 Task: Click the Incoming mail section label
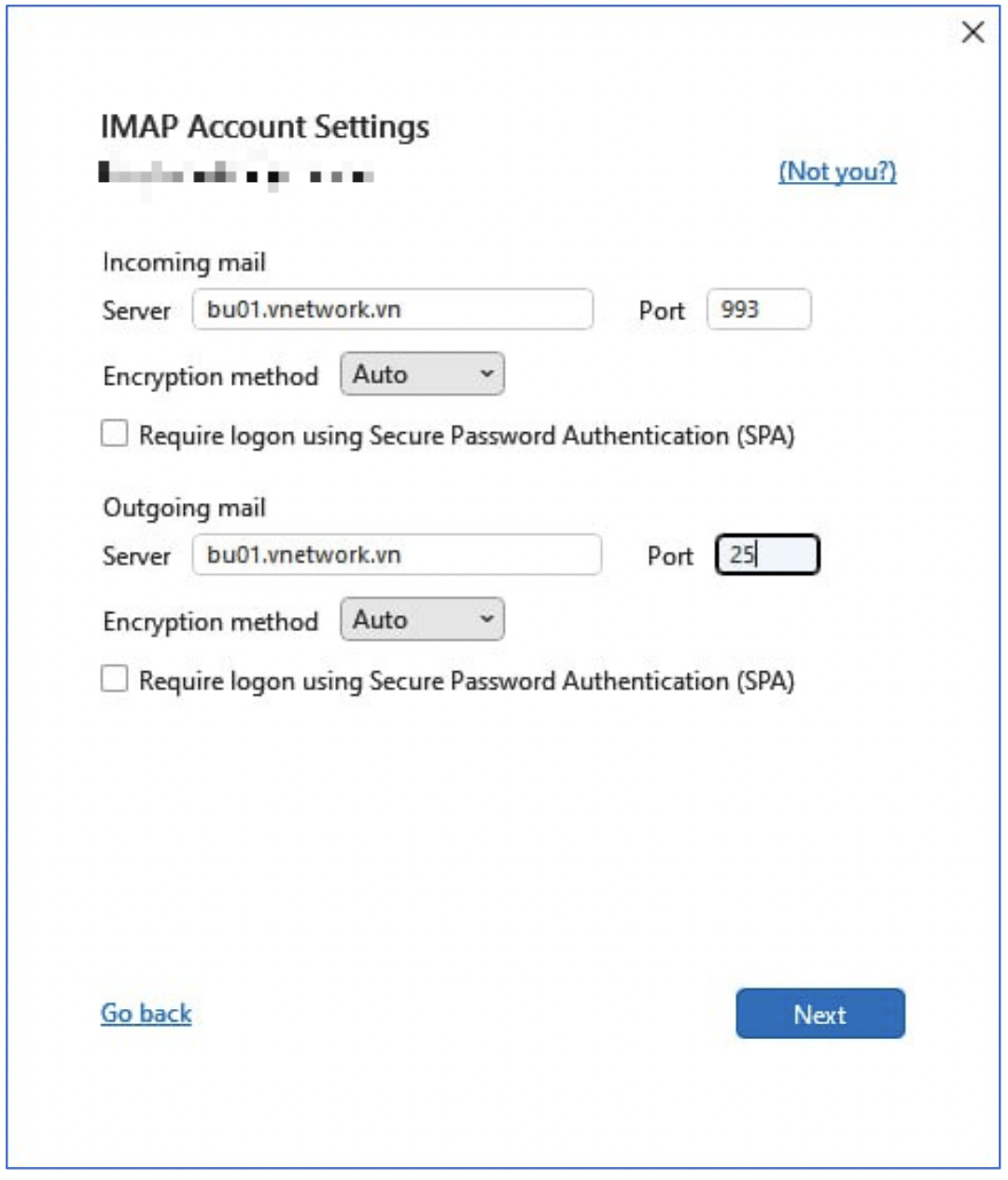click(185, 263)
